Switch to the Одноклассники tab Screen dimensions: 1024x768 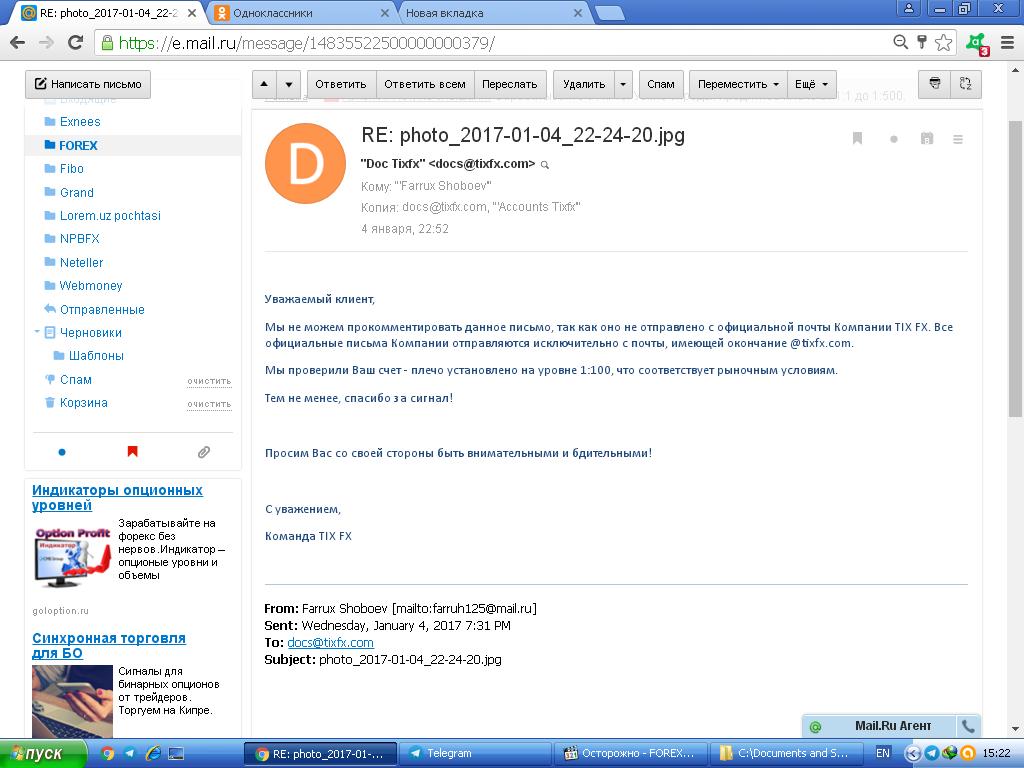coord(302,13)
